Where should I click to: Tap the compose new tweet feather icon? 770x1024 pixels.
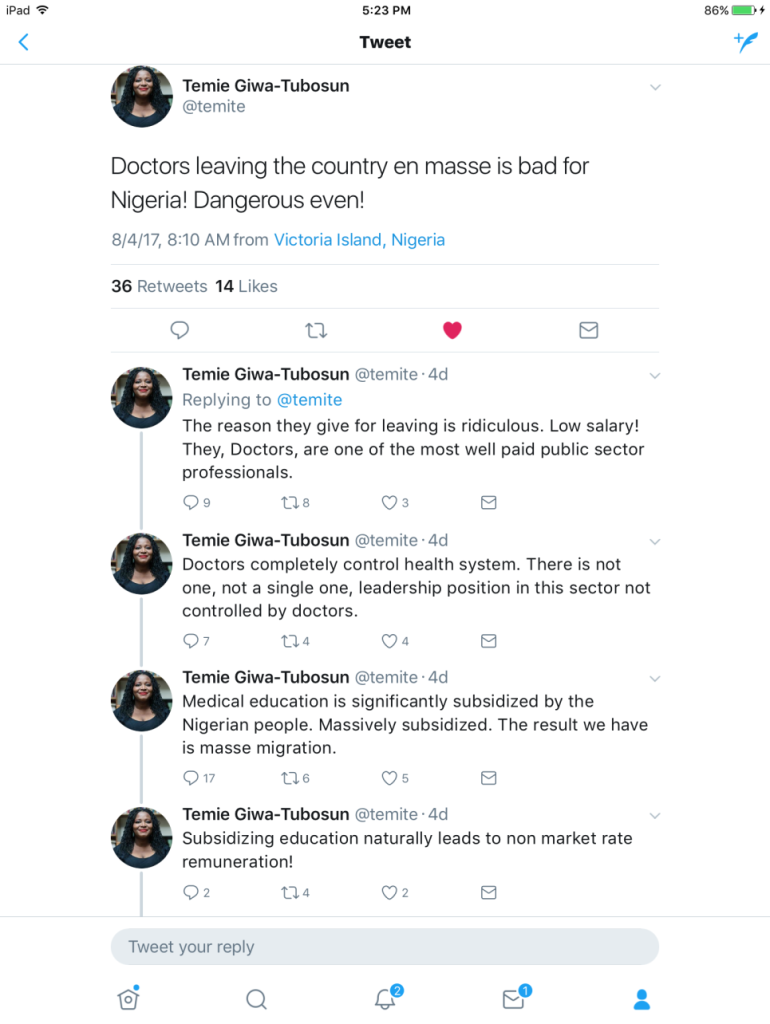[x=745, y=42]
